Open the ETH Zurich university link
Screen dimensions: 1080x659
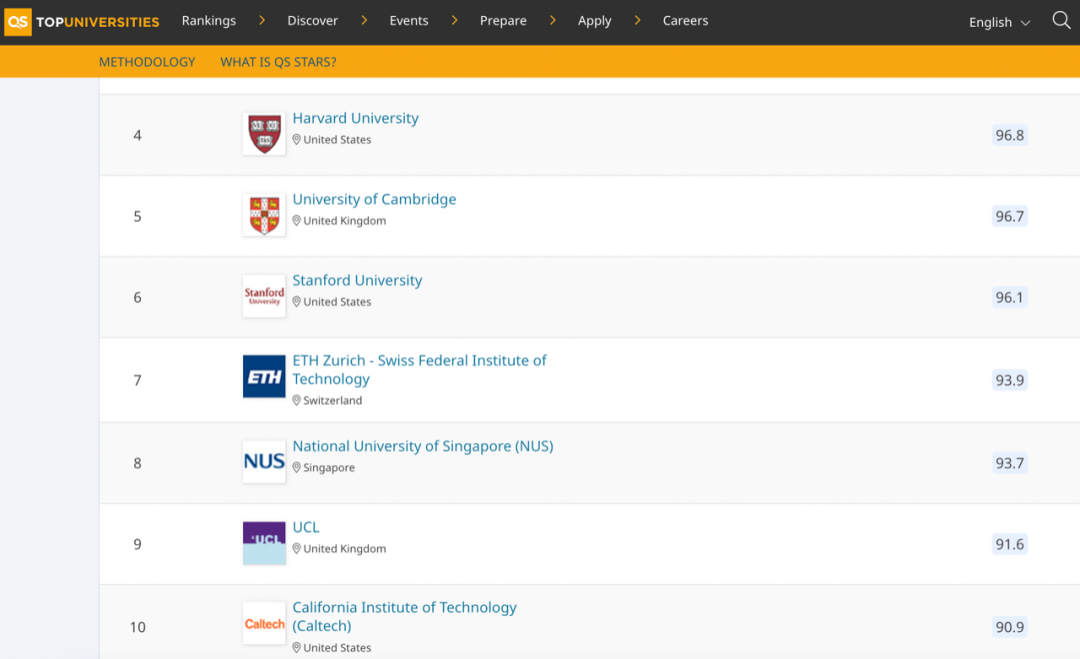tap(419, 370)
